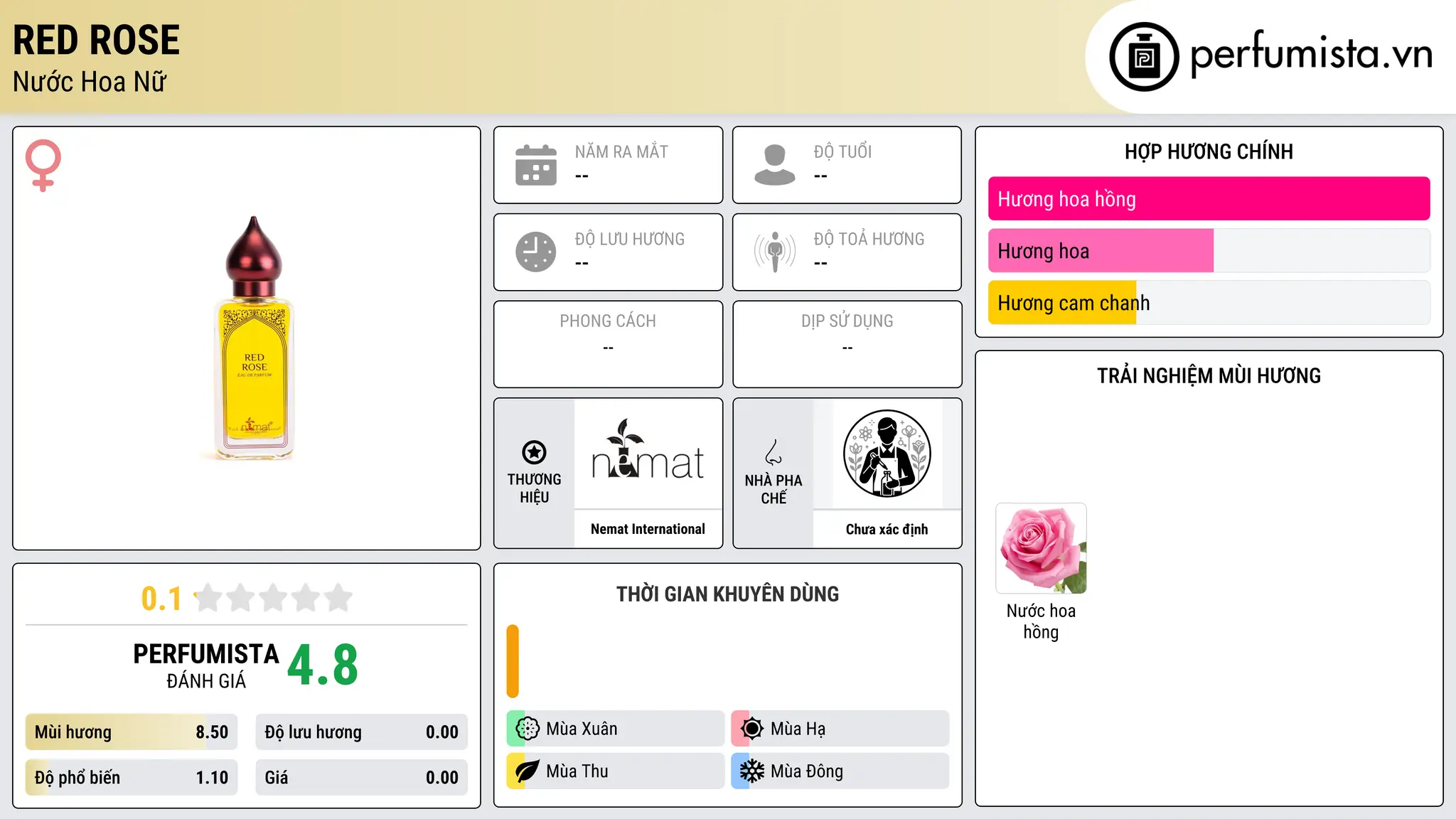Click the snowflake icon next to Mùa Đông
The image size is (1456, 819).
[751, 771]
